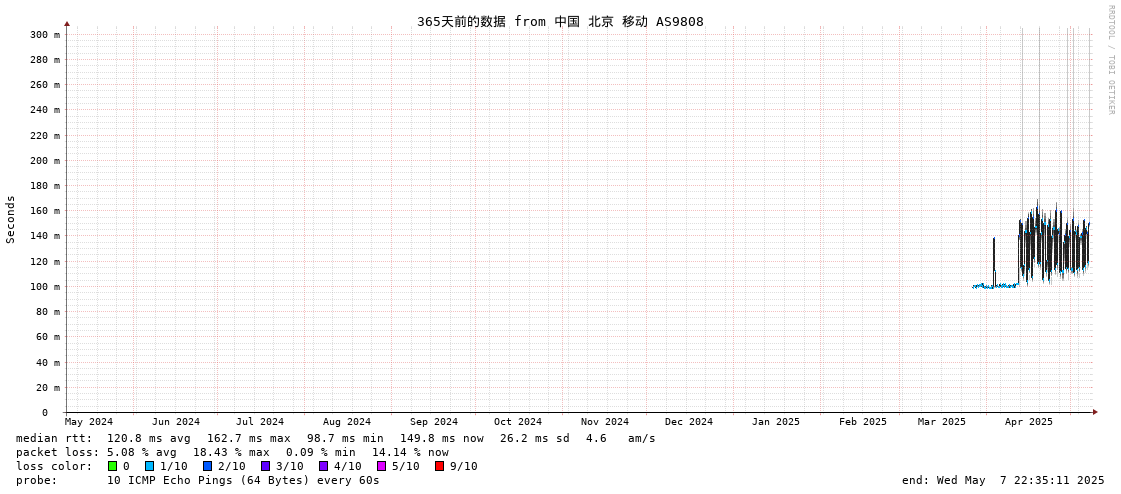Click the magenta 5/10 loss swatch
Viewport: 1121px width, 494px height.
tap(382, 466)
